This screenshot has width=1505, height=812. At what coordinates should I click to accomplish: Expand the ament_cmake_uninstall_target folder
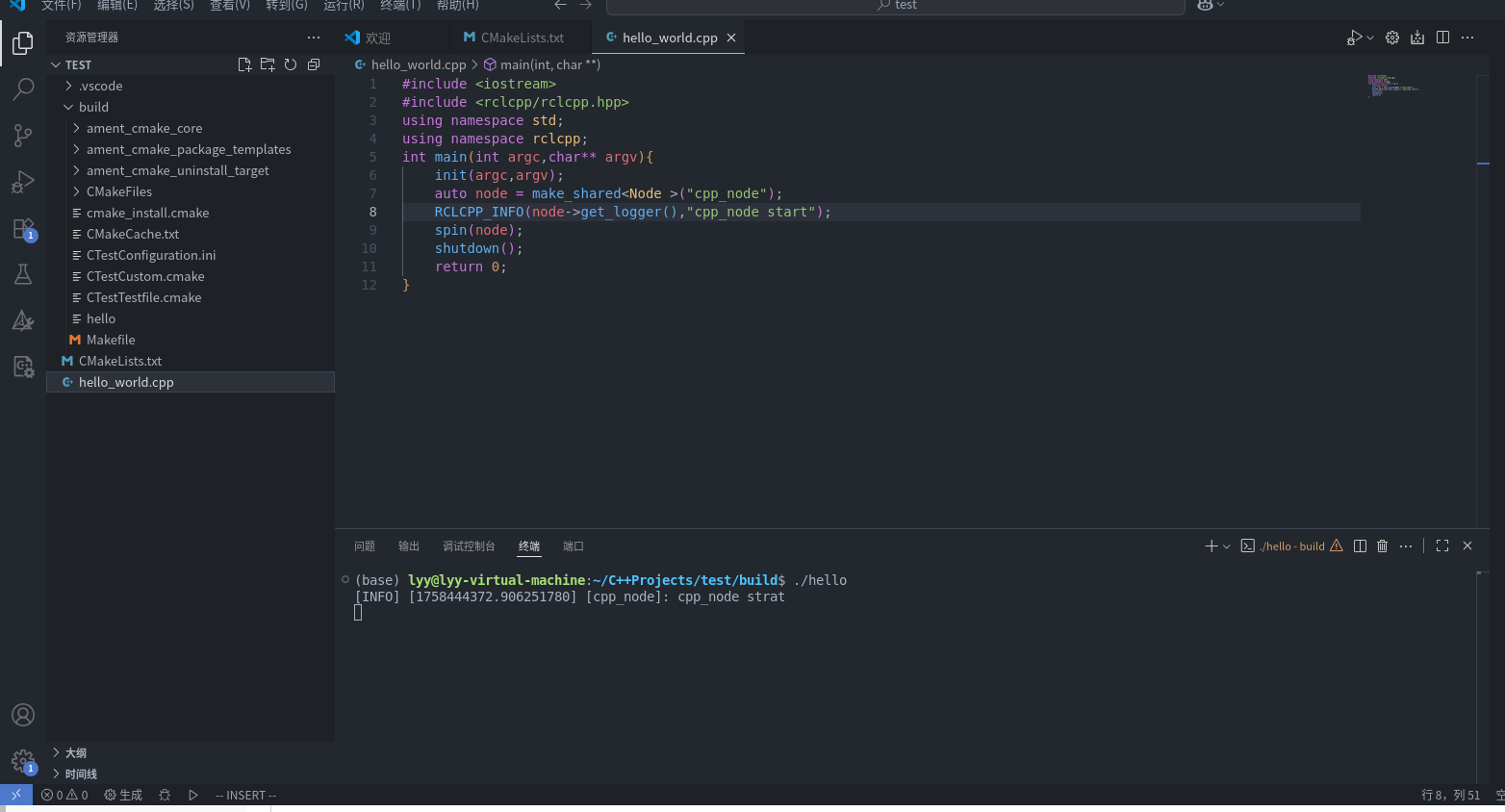[x=191, y=170]
